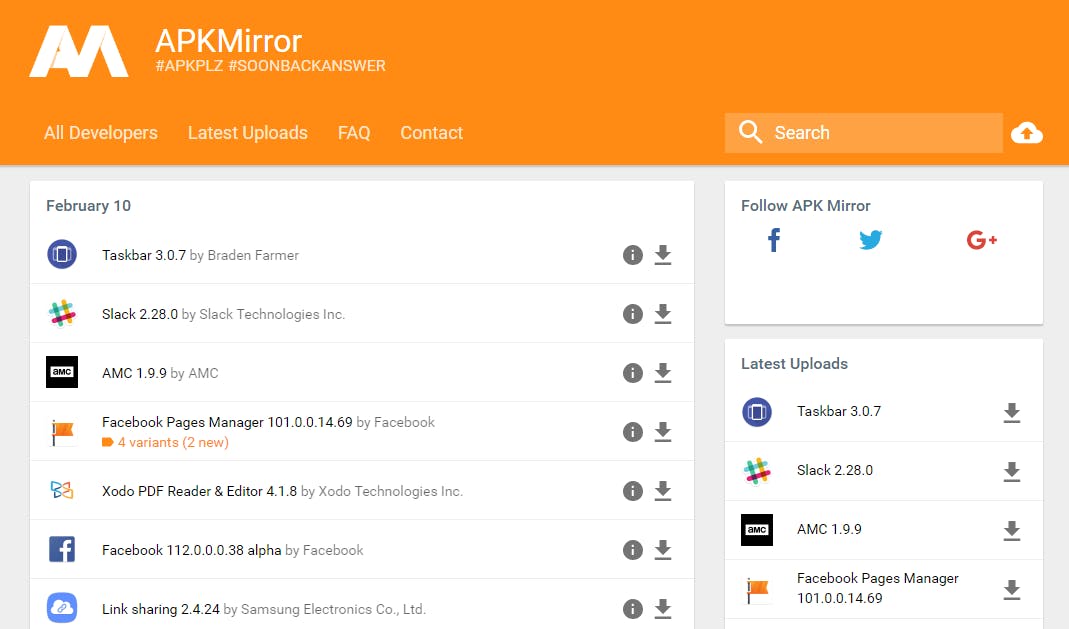Open Facebook Pages Manager 101.0.0.14.69 link
This screenshot has width=1069, height=629.
[x=227, y=422]
